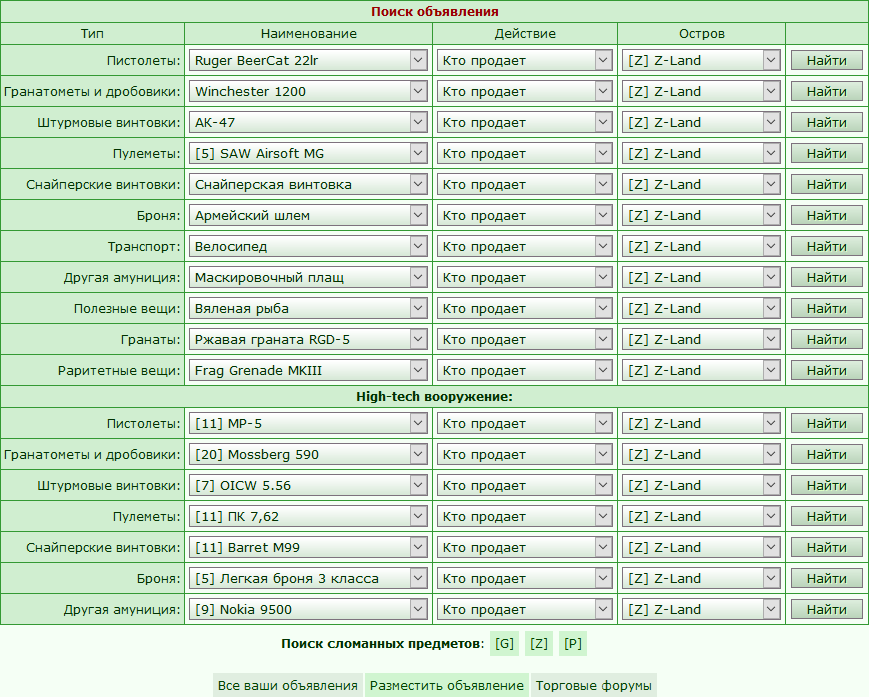The width and height of the screenshot is (869, 697).
Task: Click Найти next to Снайперская винтовка
Action: click(x=826, y=184)
